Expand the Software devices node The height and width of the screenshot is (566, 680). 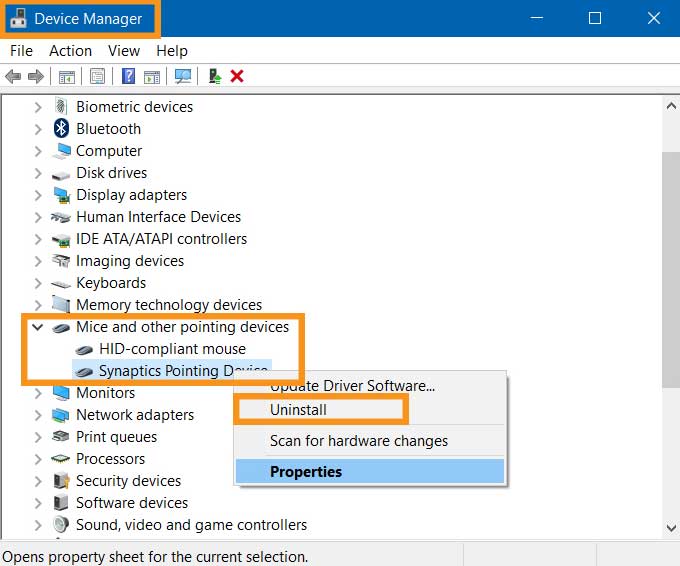coord(38,503)
